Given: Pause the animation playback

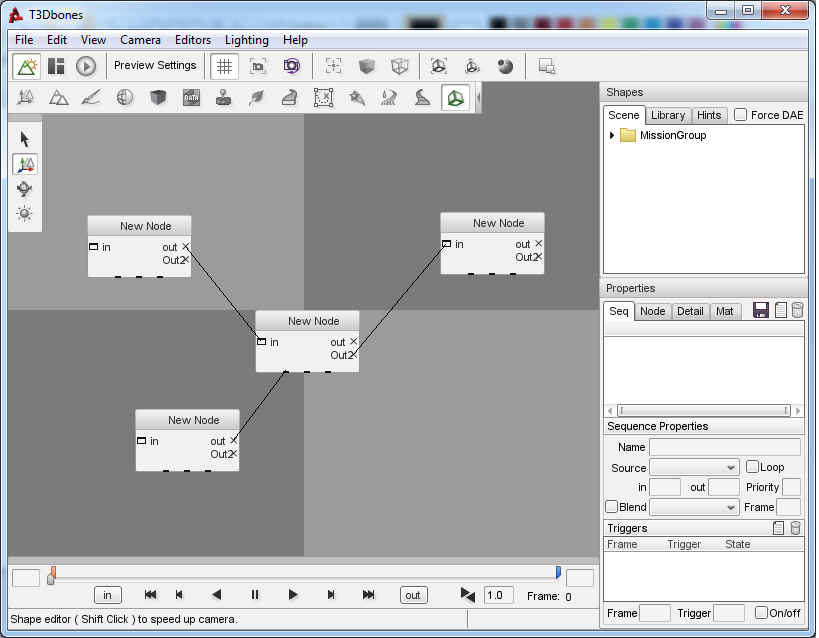Looking at the screenshot, I should tap(255, 595).
